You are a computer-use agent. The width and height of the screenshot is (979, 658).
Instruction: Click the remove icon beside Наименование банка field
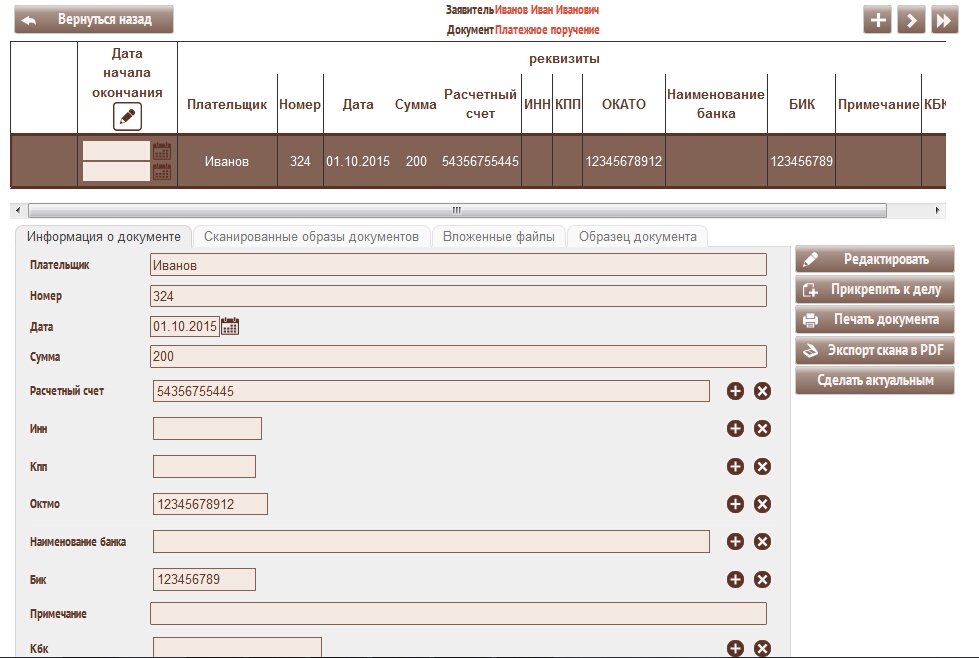tap(762, 542)
